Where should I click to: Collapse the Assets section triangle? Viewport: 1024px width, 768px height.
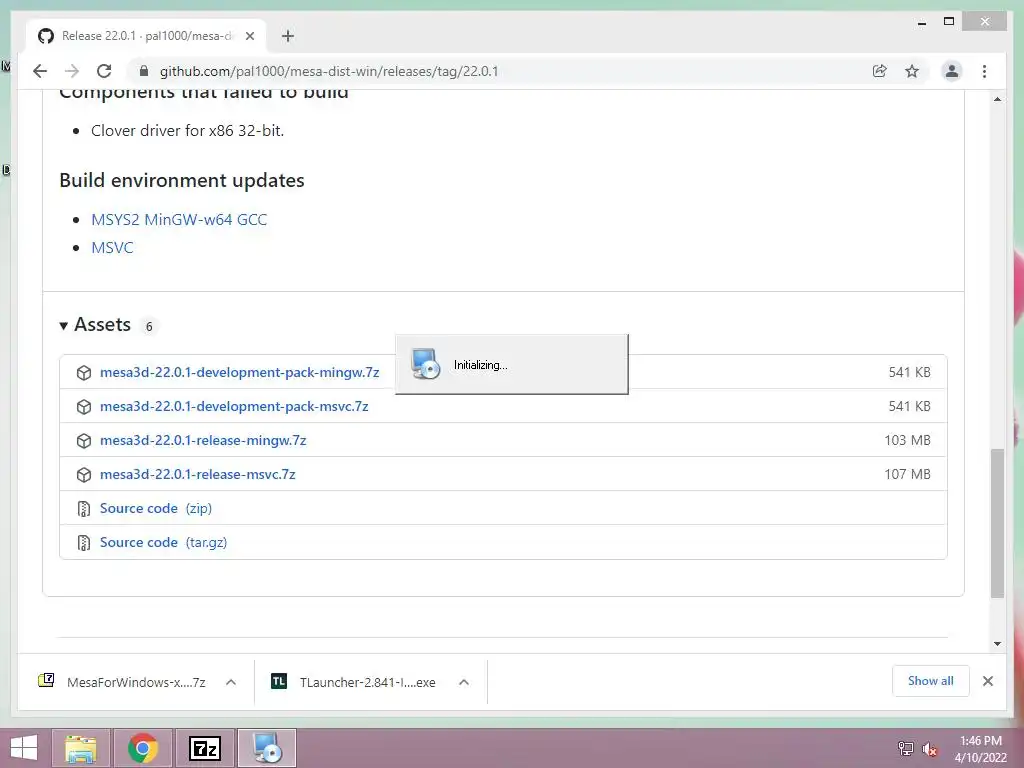tap(63, 325)
